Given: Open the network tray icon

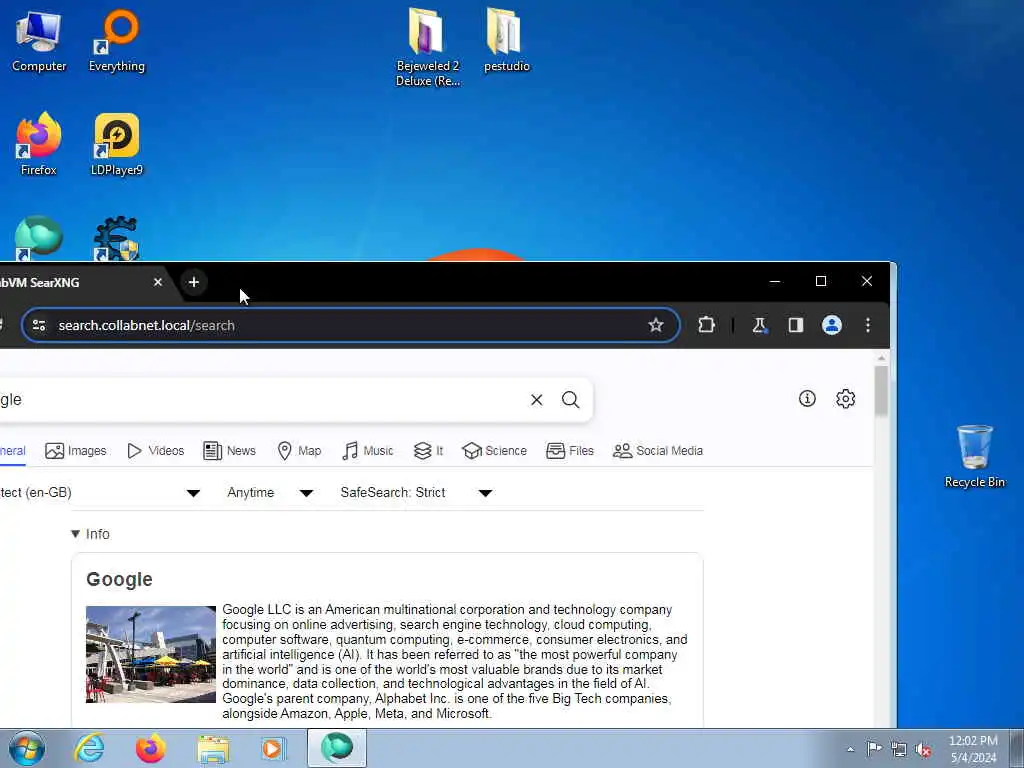Looking at the screenshot, I should [899, 749].
